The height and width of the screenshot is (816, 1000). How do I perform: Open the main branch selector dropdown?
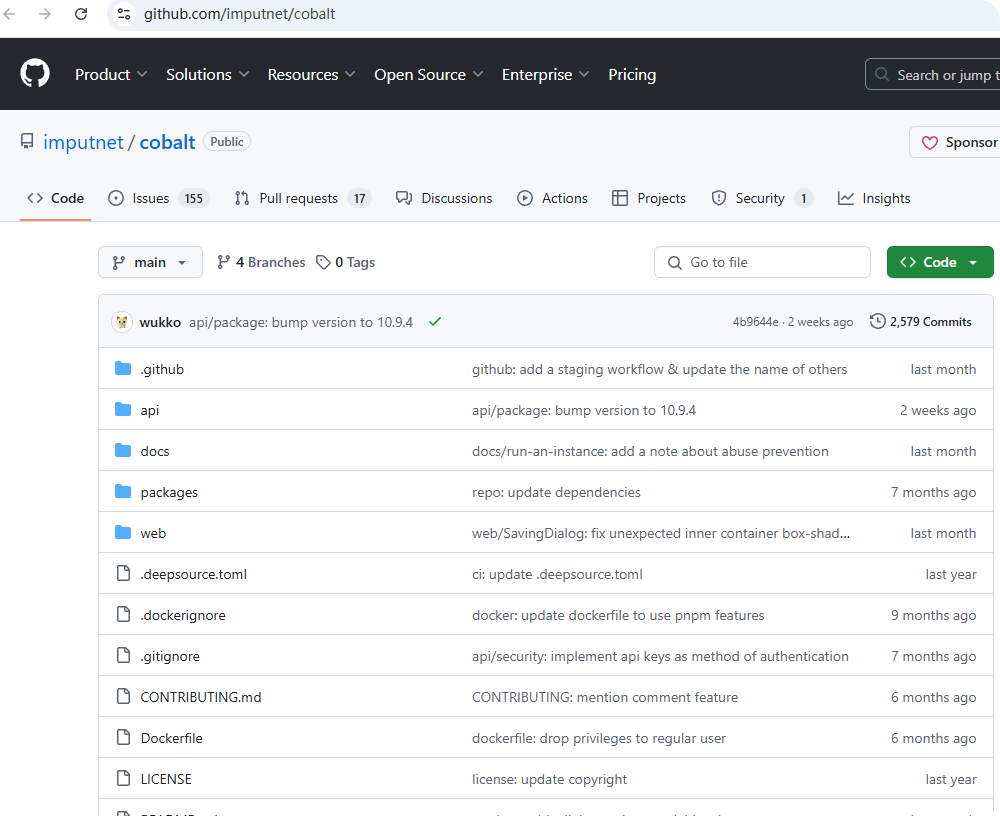click(x=150, y=262)
